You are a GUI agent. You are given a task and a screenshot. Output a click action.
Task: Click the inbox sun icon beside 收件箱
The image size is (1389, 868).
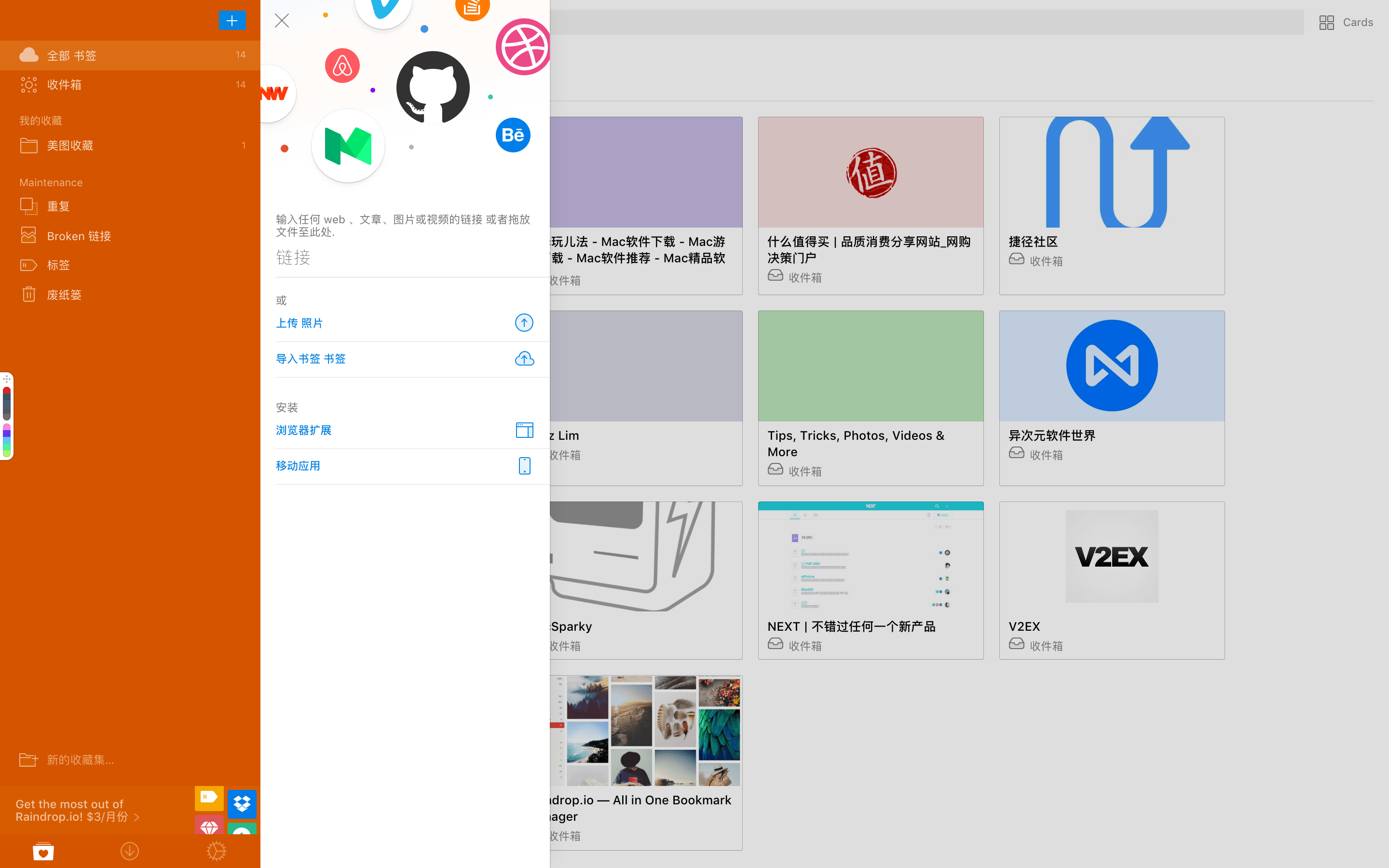point(29,85)
